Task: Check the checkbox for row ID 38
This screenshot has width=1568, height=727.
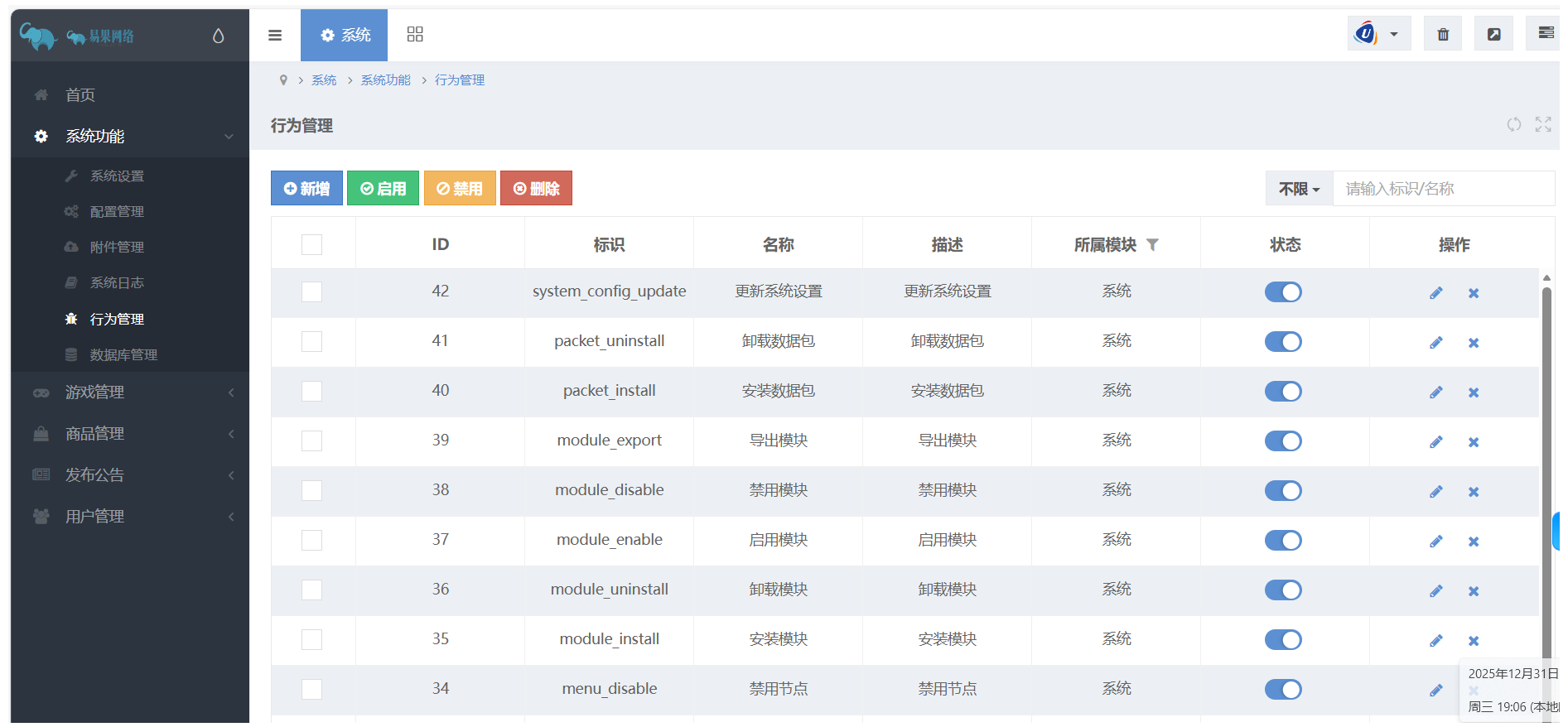Action: [x=311, y=490]
